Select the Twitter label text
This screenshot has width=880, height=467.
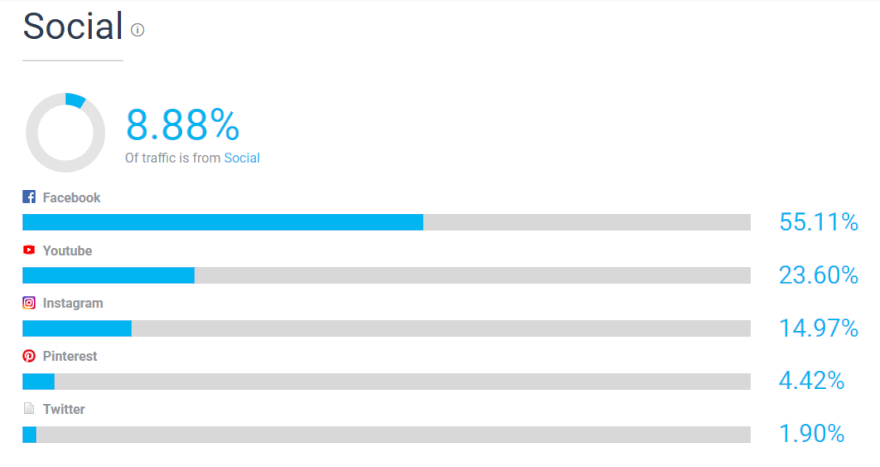(x=63, y=409)
